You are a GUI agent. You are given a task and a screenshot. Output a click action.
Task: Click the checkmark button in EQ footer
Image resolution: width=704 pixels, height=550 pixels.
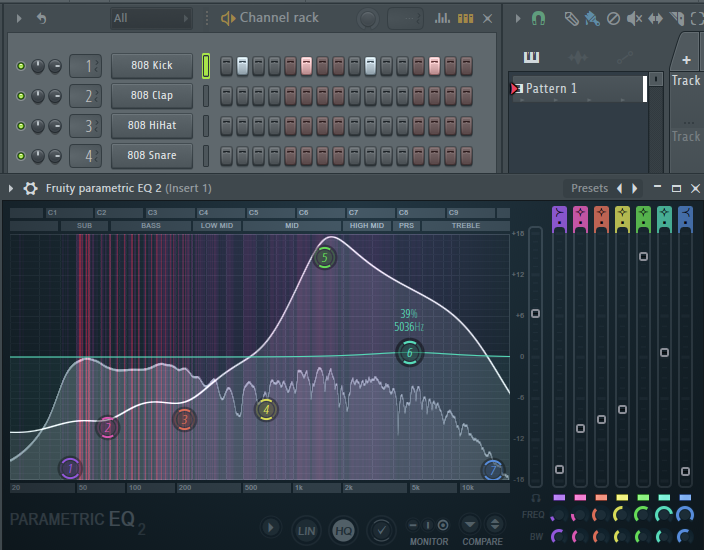[381, 531]
